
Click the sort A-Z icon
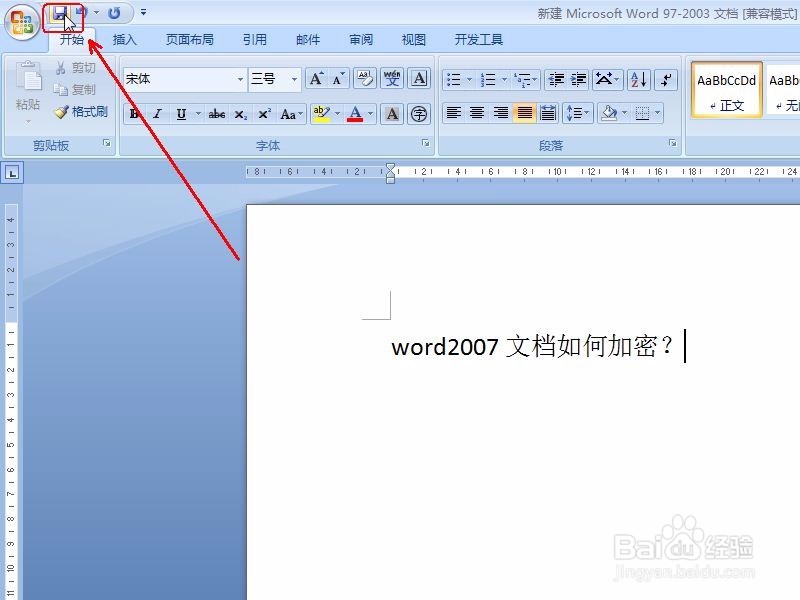tap(639, 80)
